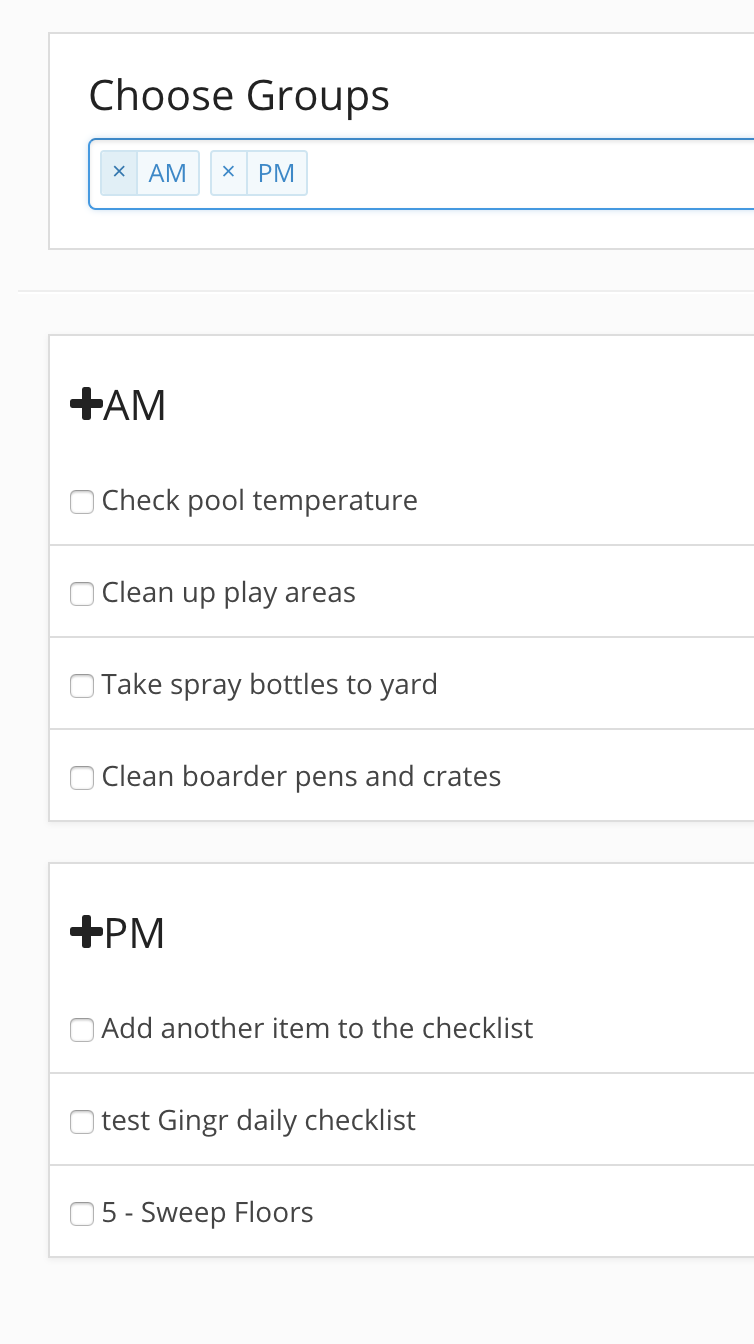
Task: Remove the PM group tag
Action: [x=228, y=172]
